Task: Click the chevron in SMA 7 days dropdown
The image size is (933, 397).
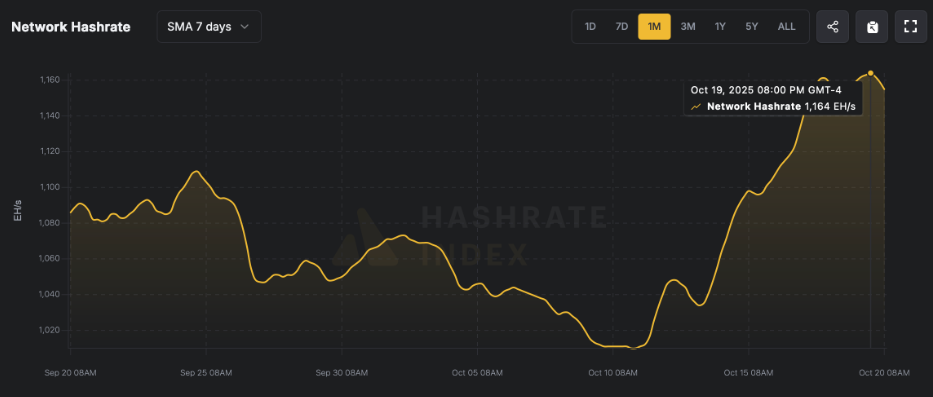Action: [244, 27]
